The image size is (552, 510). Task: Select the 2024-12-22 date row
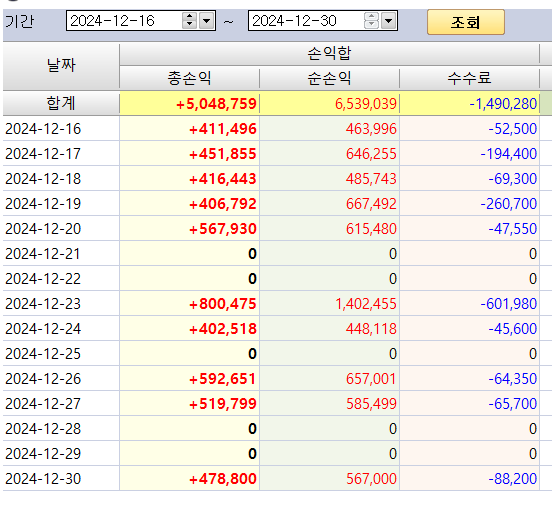43,279
